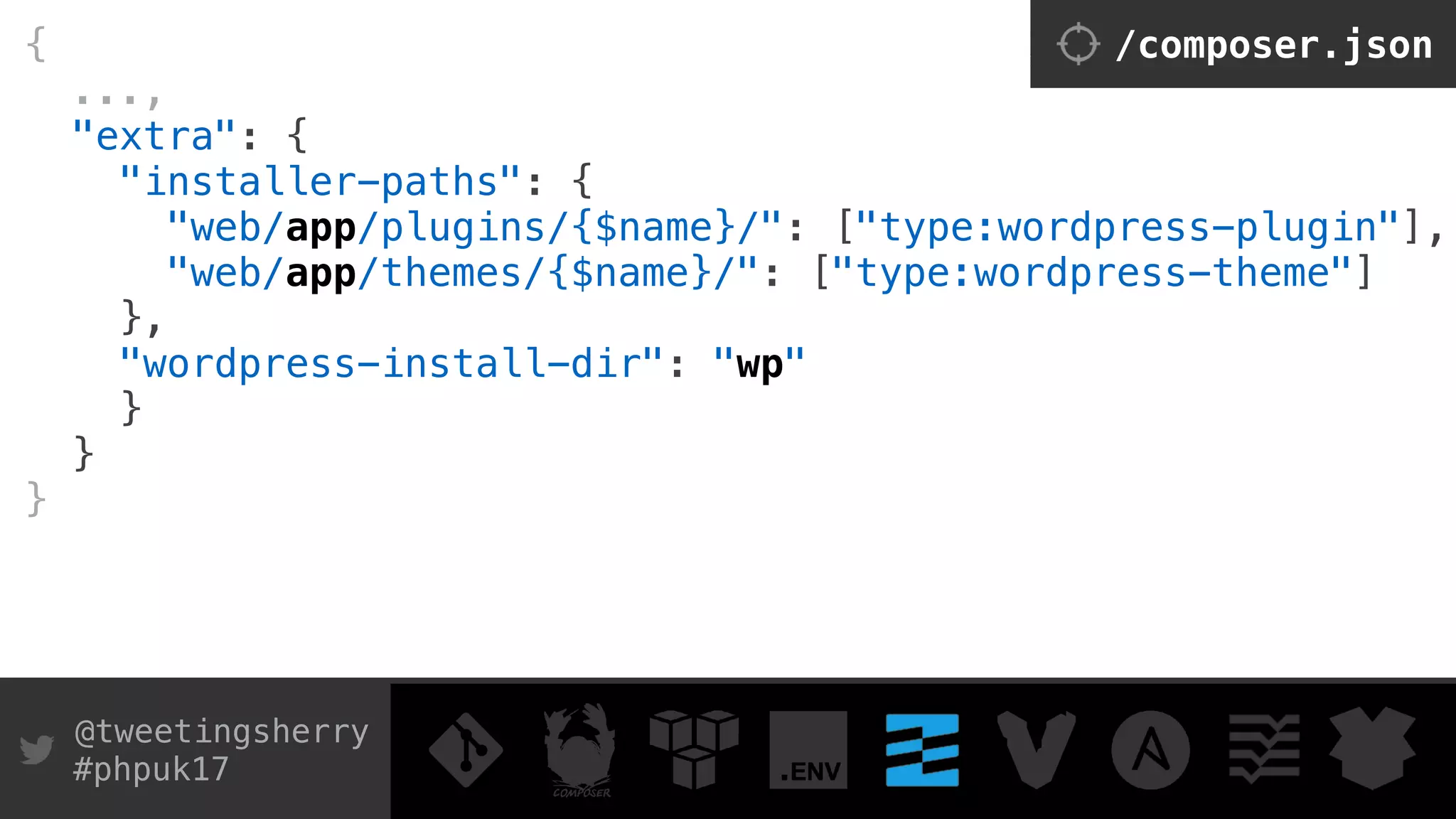The height and width of the screenshot is (819, 1456).
Task: Click the "web/app/themes/{$name}/" path key
Action: [x=462, y=274]
